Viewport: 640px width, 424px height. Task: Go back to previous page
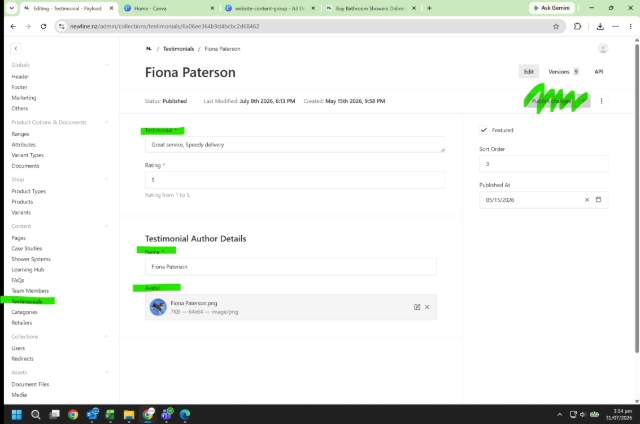(13, 26)
